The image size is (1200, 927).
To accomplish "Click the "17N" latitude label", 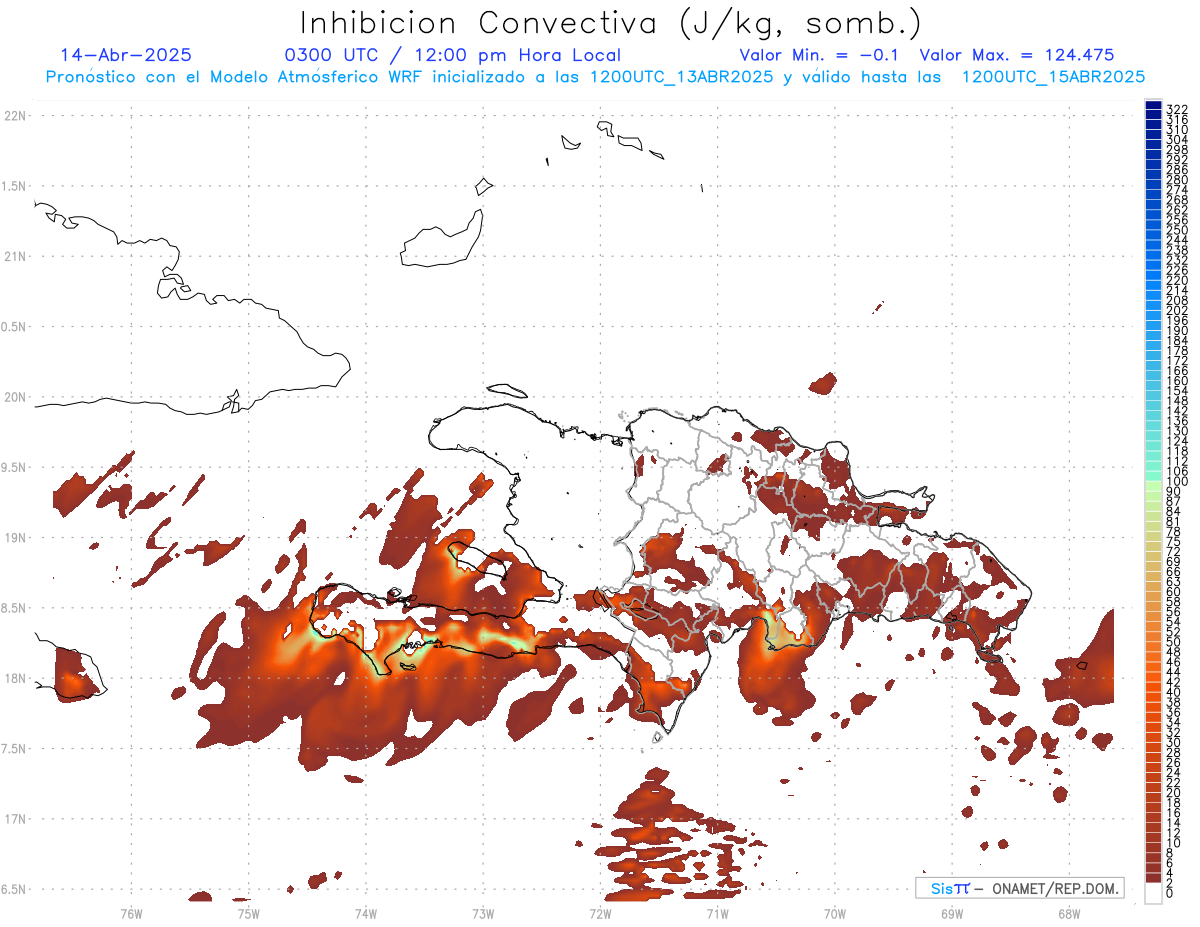I will point(14,819).
